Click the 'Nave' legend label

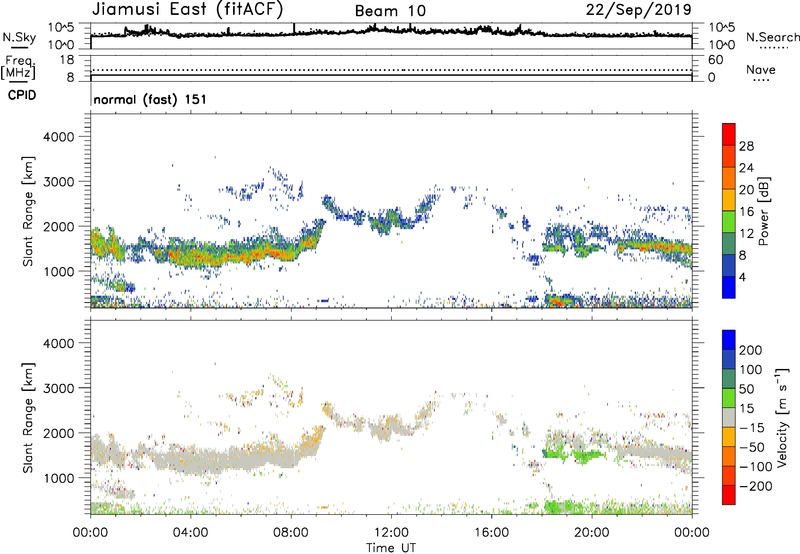tap(761, 70)
